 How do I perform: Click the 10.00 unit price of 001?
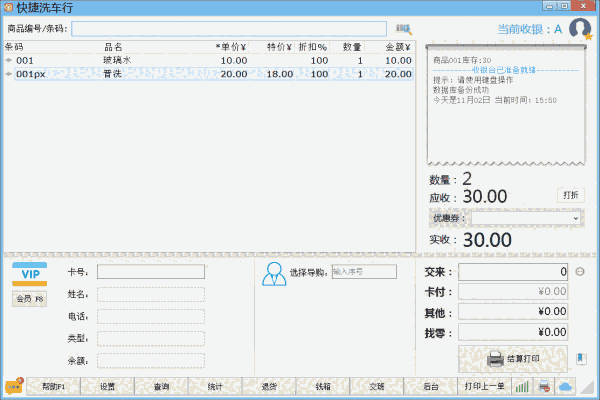tap(234, 60)
